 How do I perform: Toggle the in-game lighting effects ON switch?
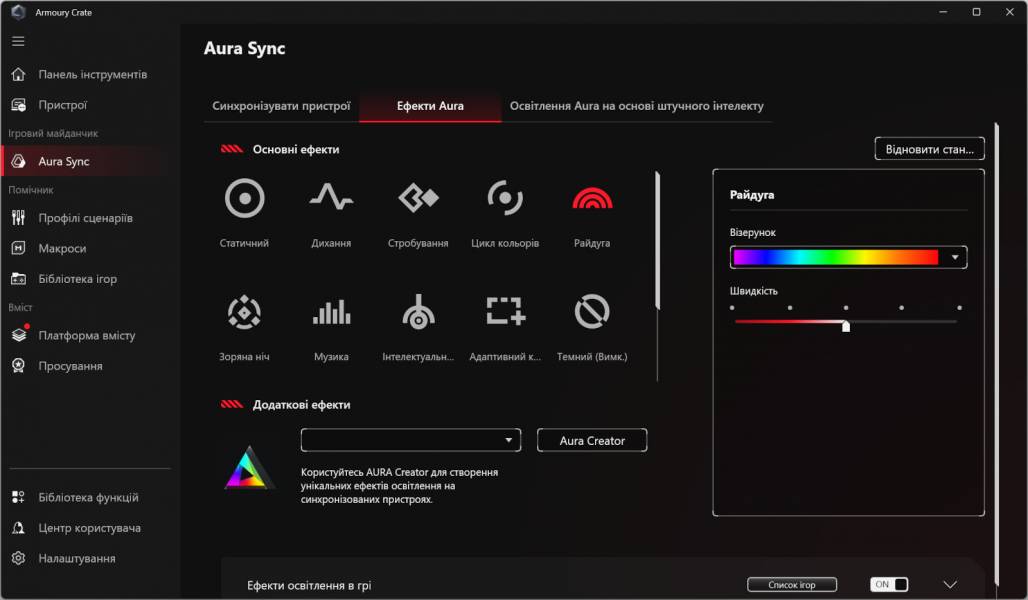pos(889,584)
